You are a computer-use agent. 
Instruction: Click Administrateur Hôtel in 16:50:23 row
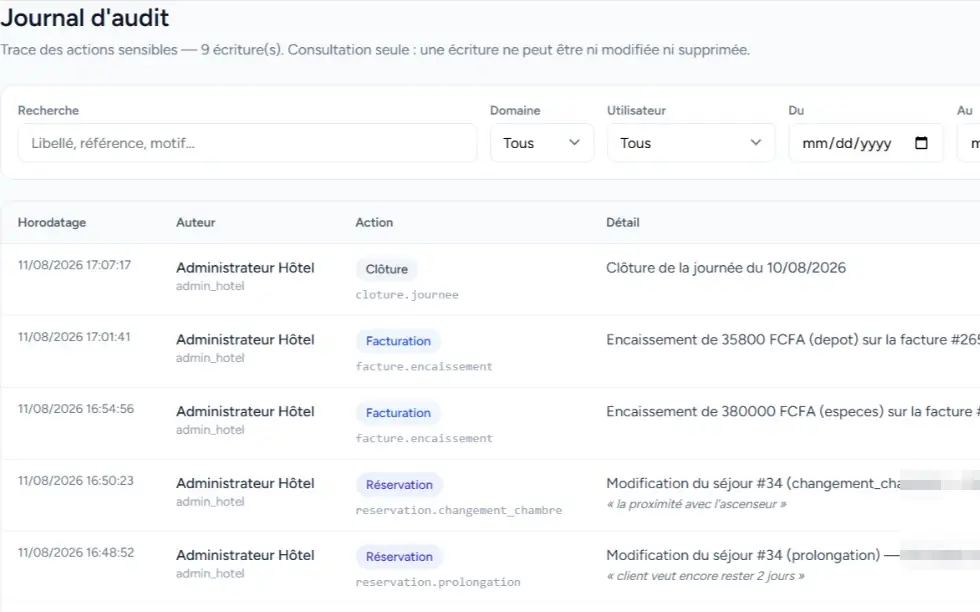[245, 484]
